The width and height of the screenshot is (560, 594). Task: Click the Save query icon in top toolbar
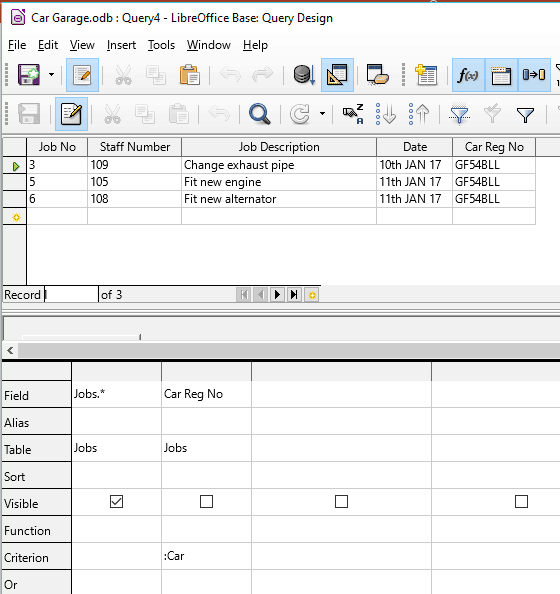[29, 75]
